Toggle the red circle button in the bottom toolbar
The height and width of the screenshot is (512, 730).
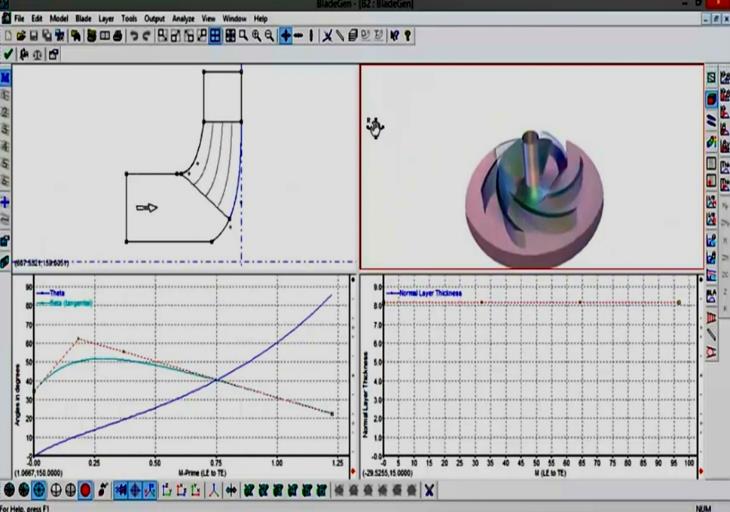pyautogui.click(x=85, y=490)
